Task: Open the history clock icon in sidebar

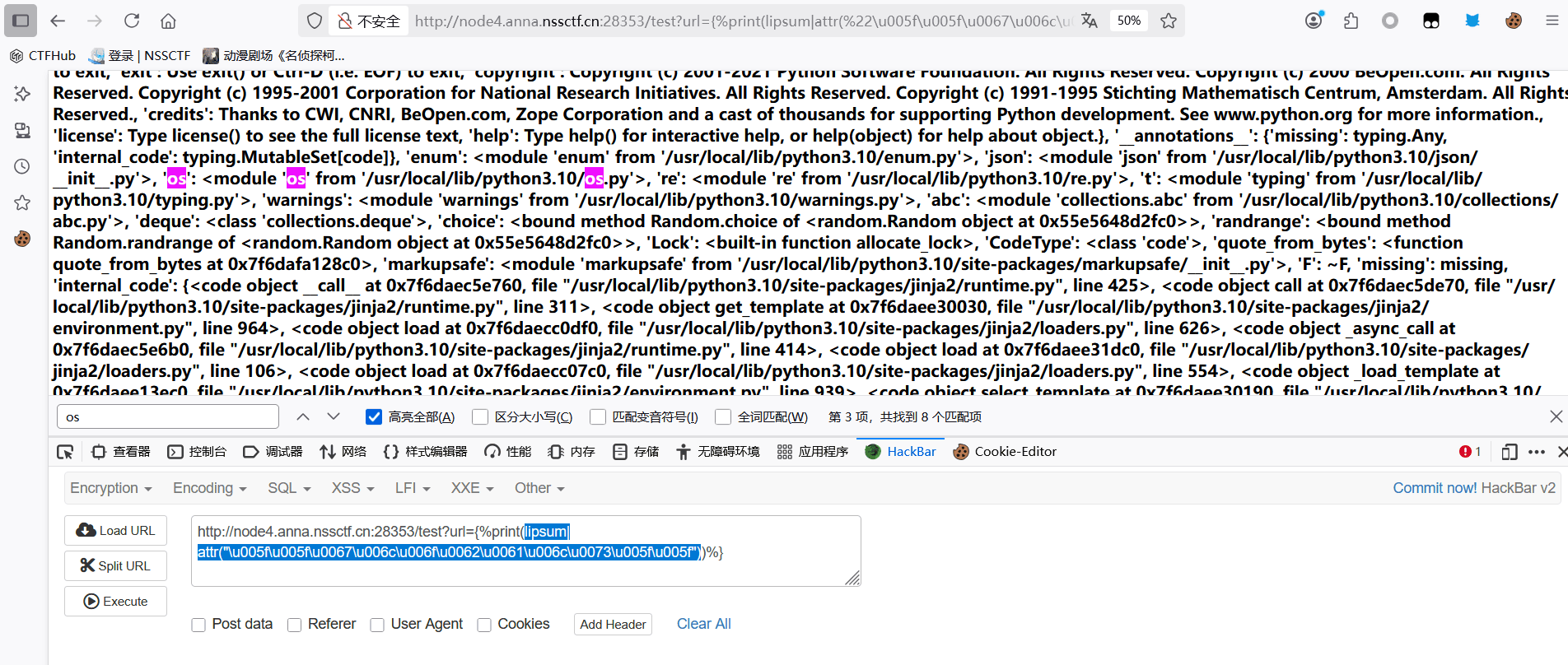Action: click(22, 166)
